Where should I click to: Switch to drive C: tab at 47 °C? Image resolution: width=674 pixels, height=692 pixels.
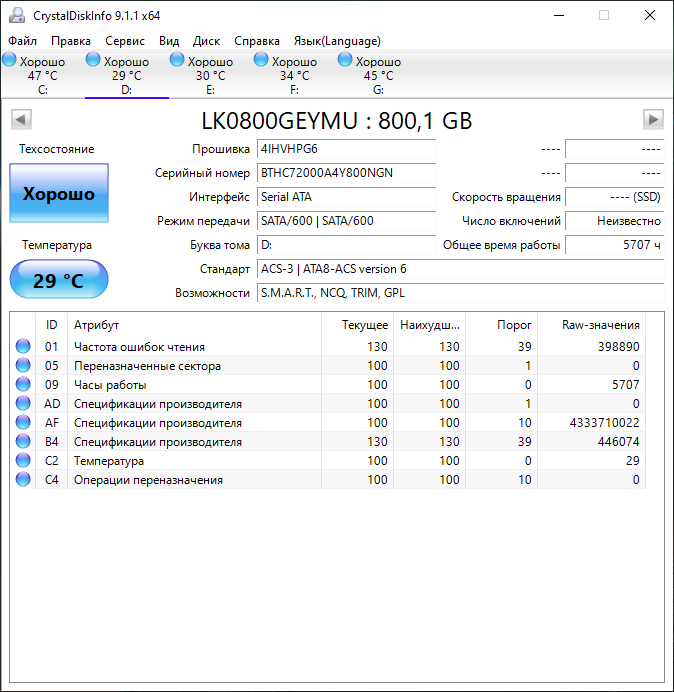click(42, 75)
